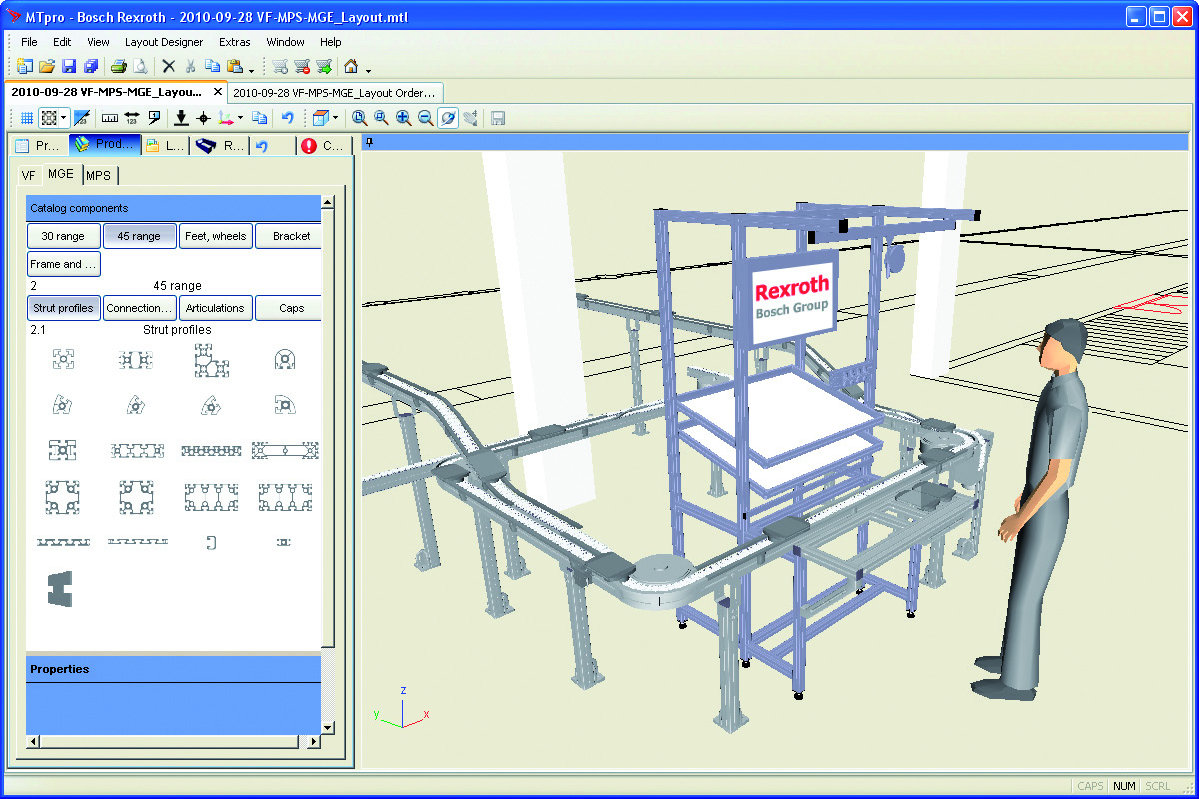Select the Print icon
This screenshot has width=1199, height=799.
tap(119, 66)
